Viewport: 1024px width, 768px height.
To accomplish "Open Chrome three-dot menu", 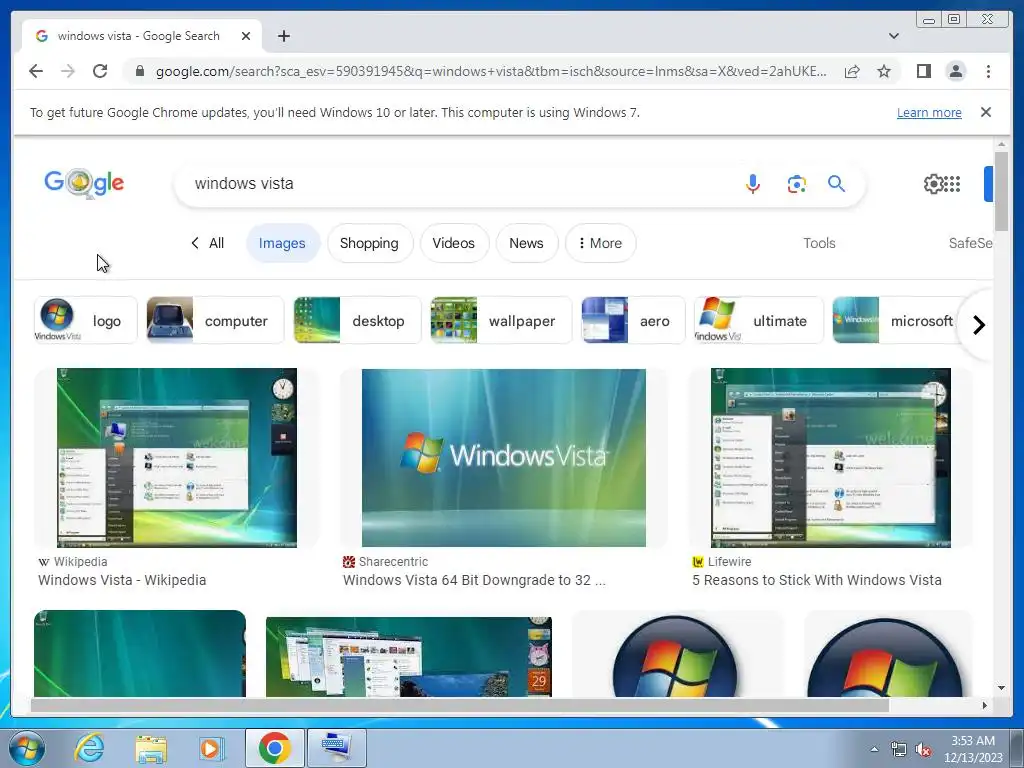I will point(988,71).
